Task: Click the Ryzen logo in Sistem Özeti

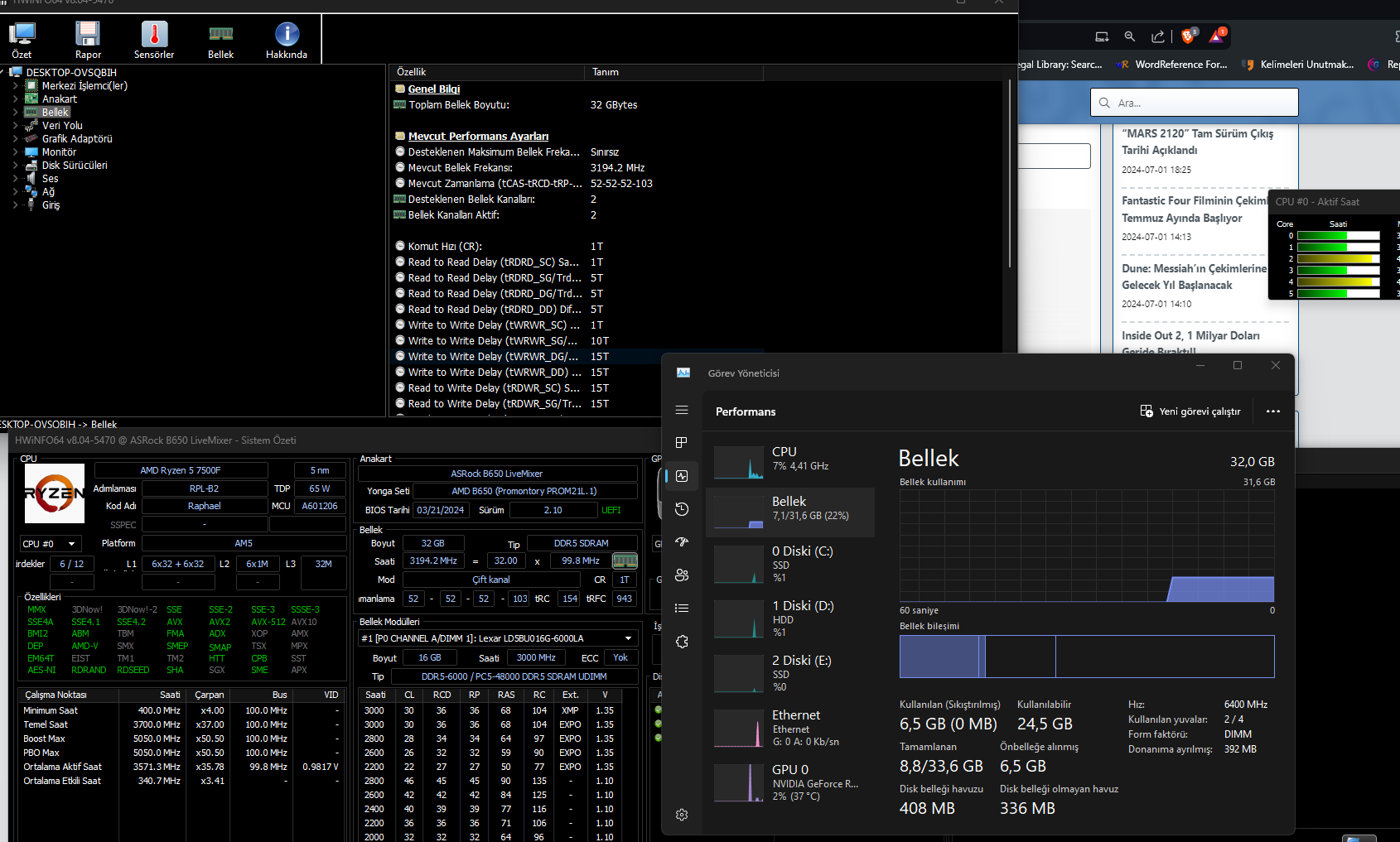Action: click(x=55, y=493)
